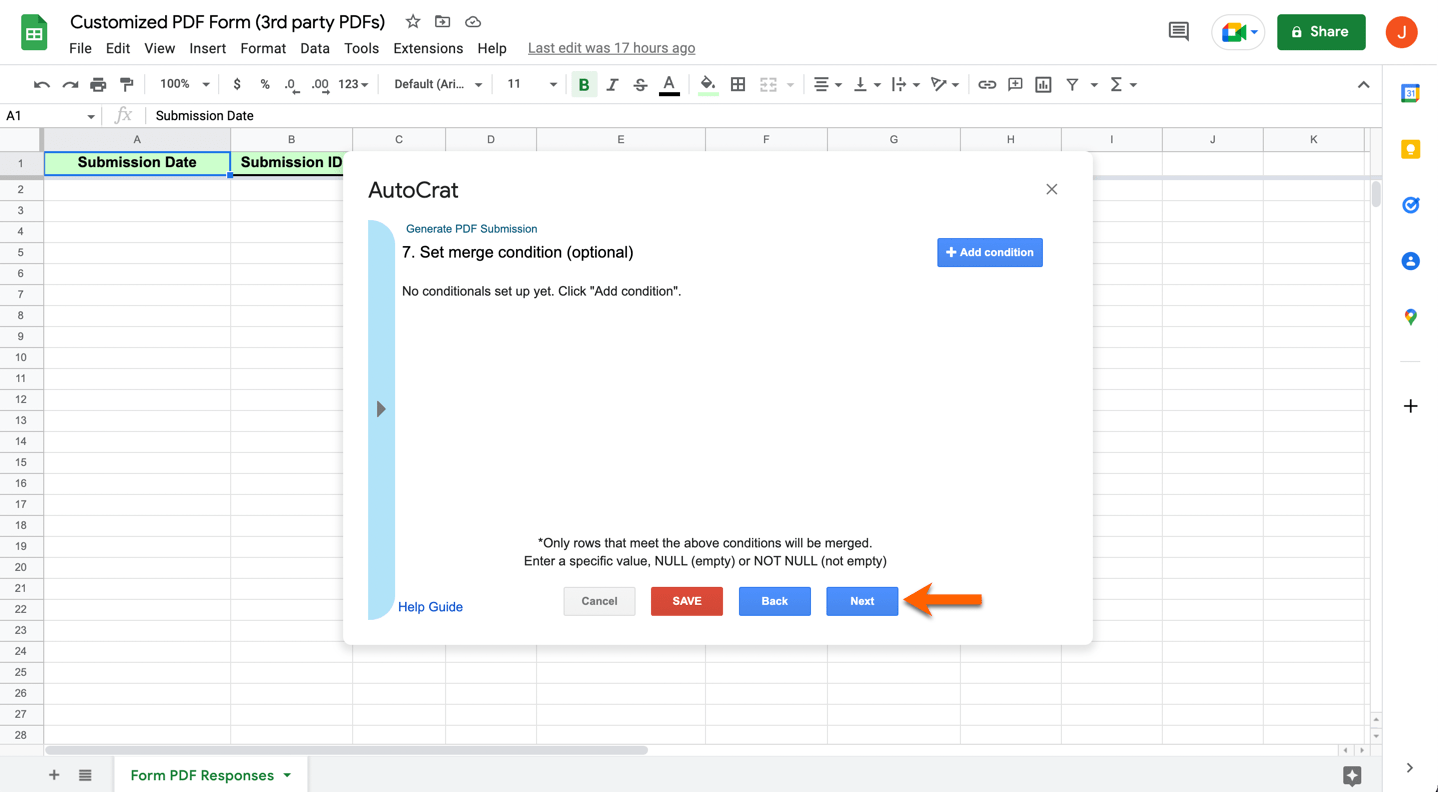This screenshot has width=1440, height=792.
Task: Open Contacts in the side panel
Action: tap(1411, 261)
